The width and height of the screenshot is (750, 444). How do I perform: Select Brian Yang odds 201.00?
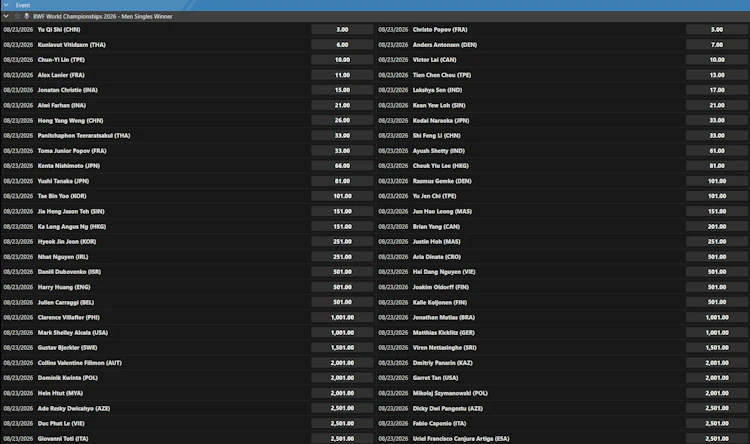717,226
